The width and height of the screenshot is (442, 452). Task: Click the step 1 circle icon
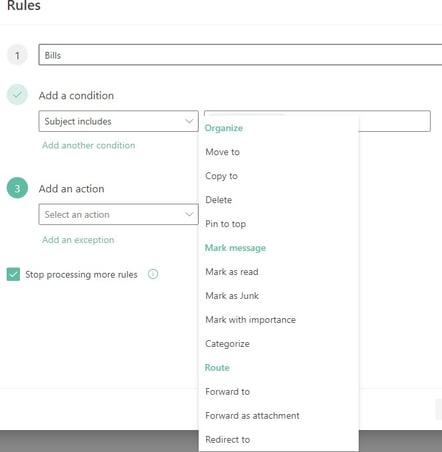17,55
